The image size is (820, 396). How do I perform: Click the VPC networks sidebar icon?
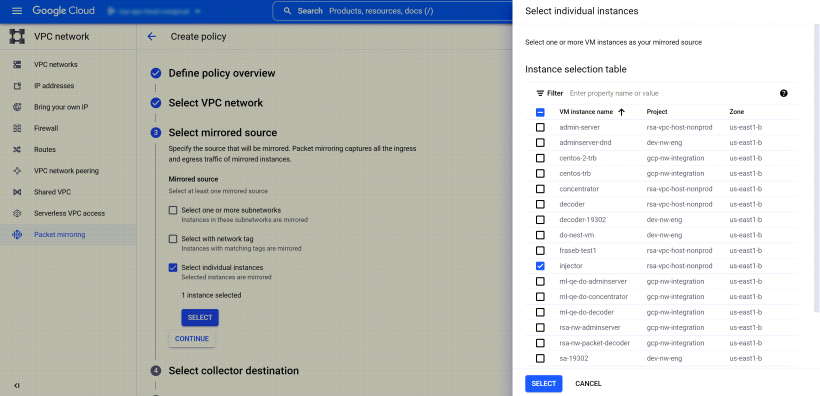17,64
